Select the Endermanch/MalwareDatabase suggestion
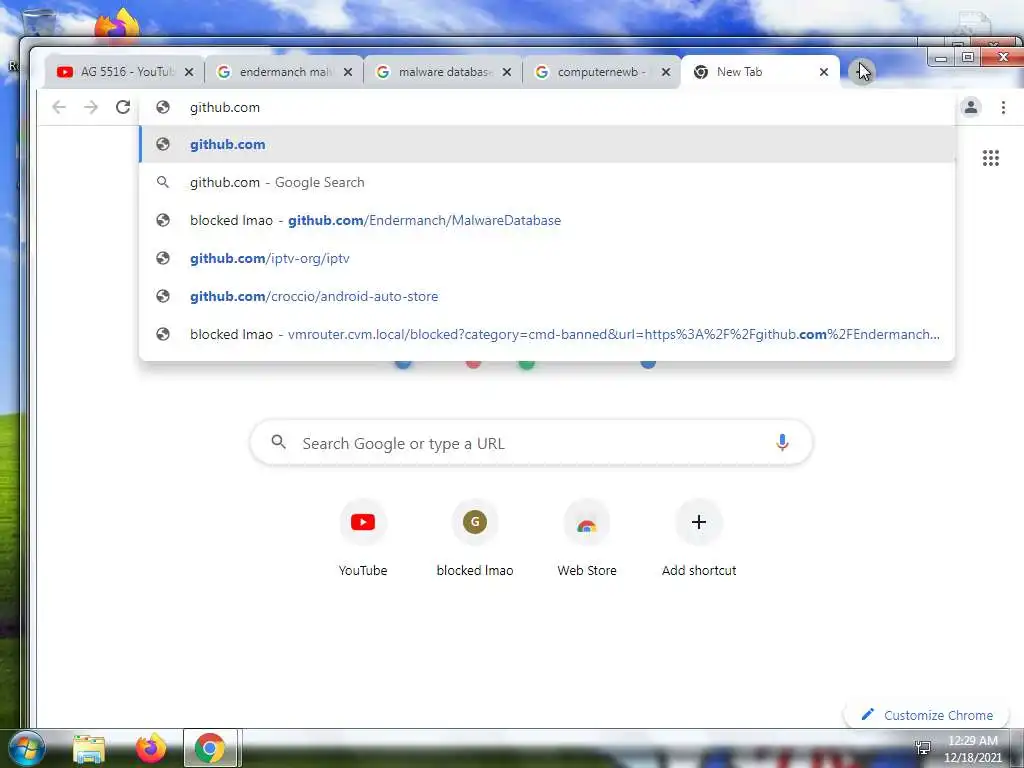1024x768 pixels. point(547,220)
